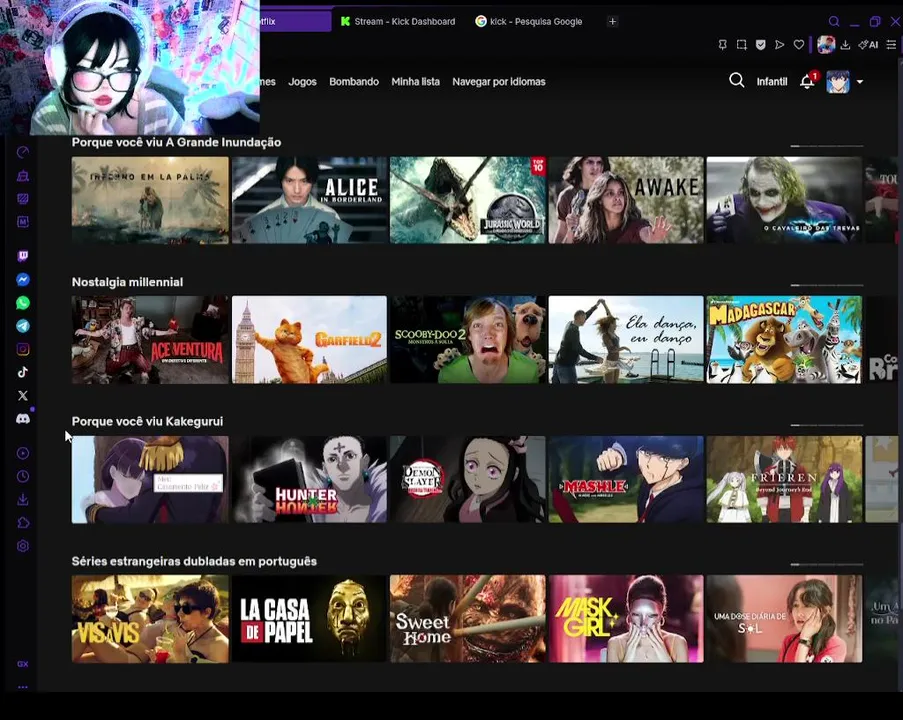The height and width of the screenshot is (720, 903).
Task: Open Telegram in the sidebar
Action: (22, 326)
